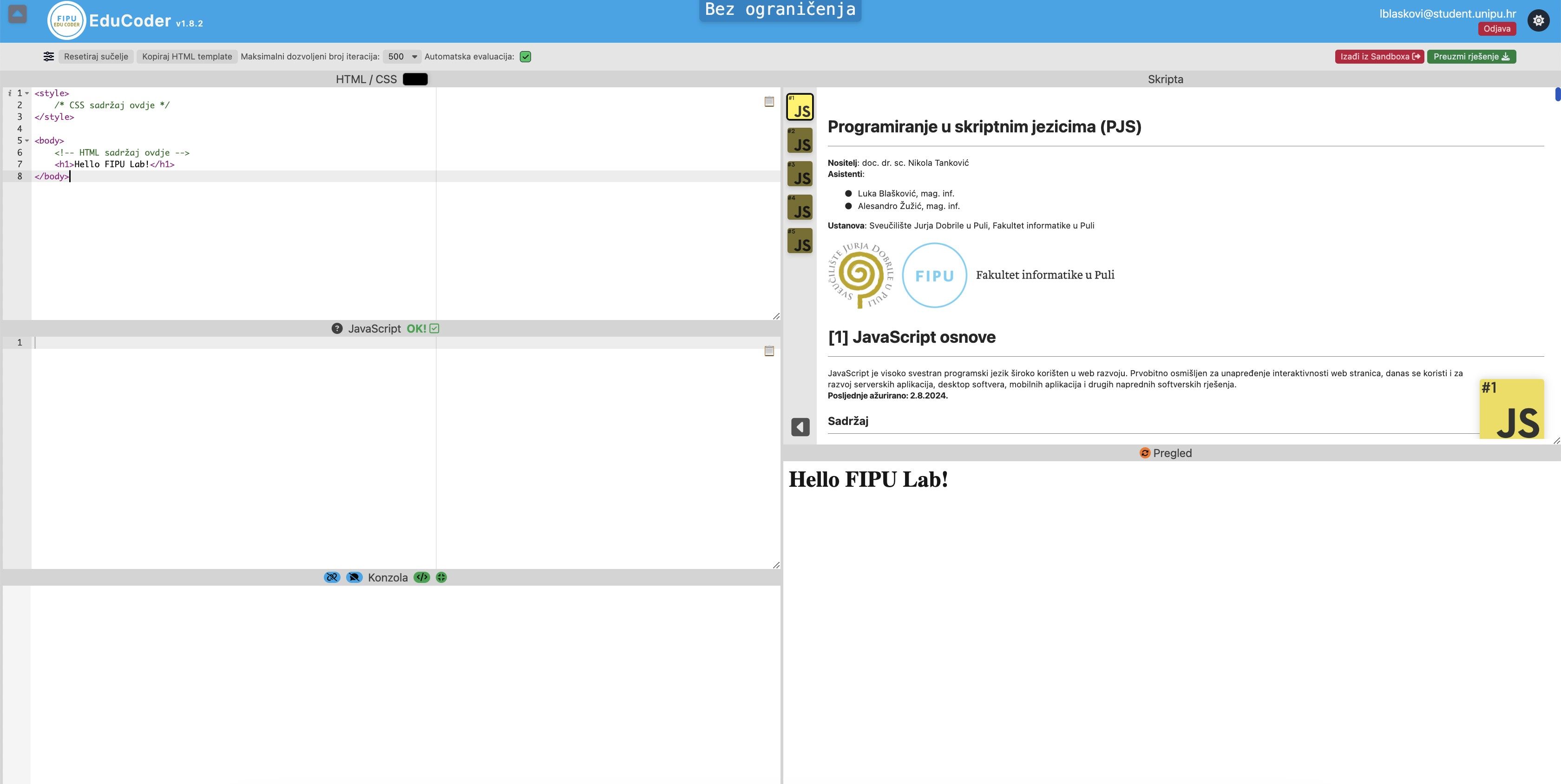
Task: Open JavaScript help question-mark icon
Action: 337,328
